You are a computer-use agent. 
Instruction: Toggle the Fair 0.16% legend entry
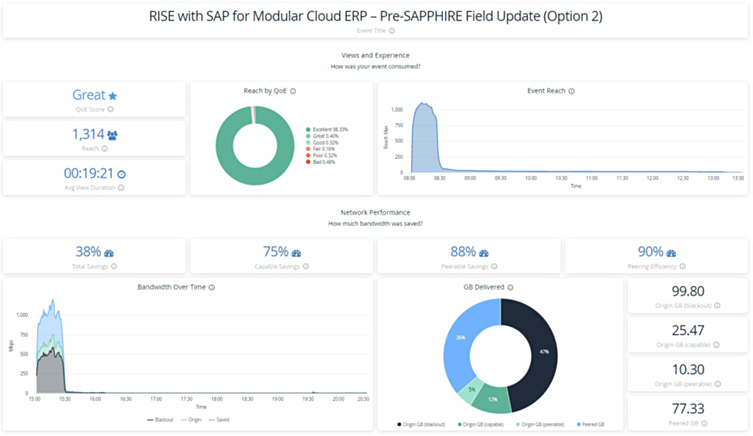pos(320,149)
